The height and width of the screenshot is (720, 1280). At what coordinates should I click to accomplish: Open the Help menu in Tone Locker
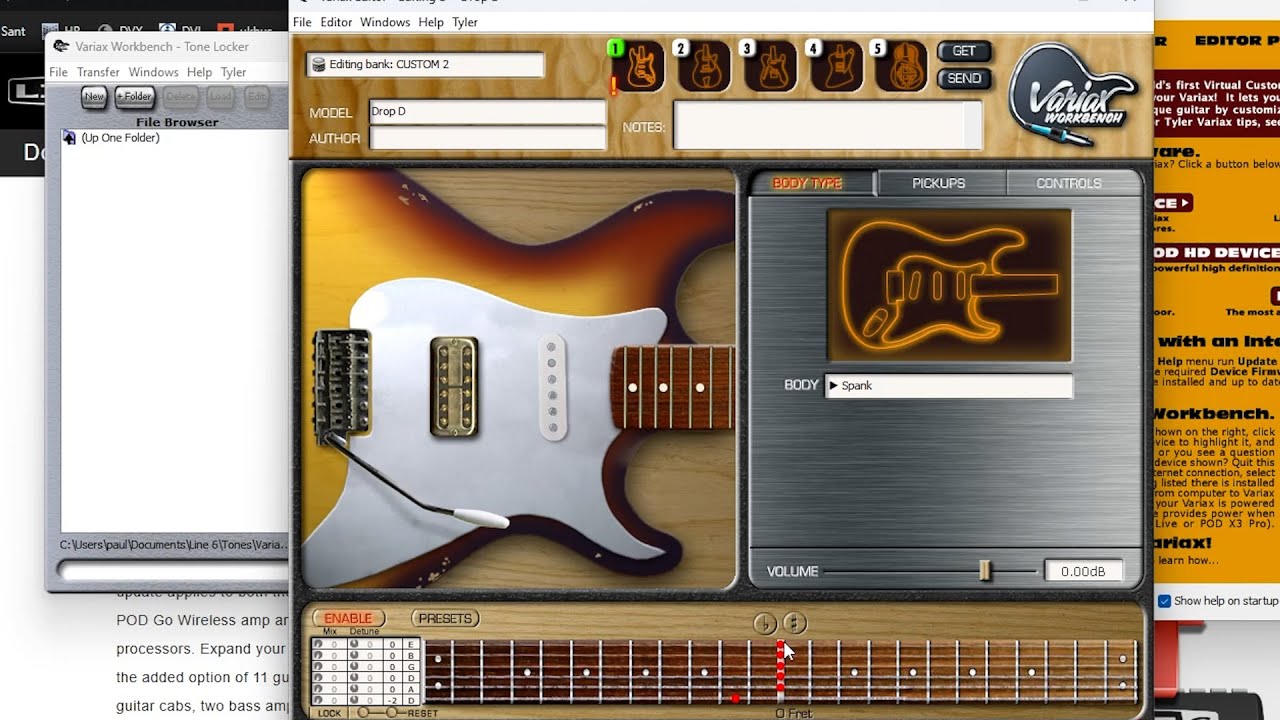tap(199, 72)
